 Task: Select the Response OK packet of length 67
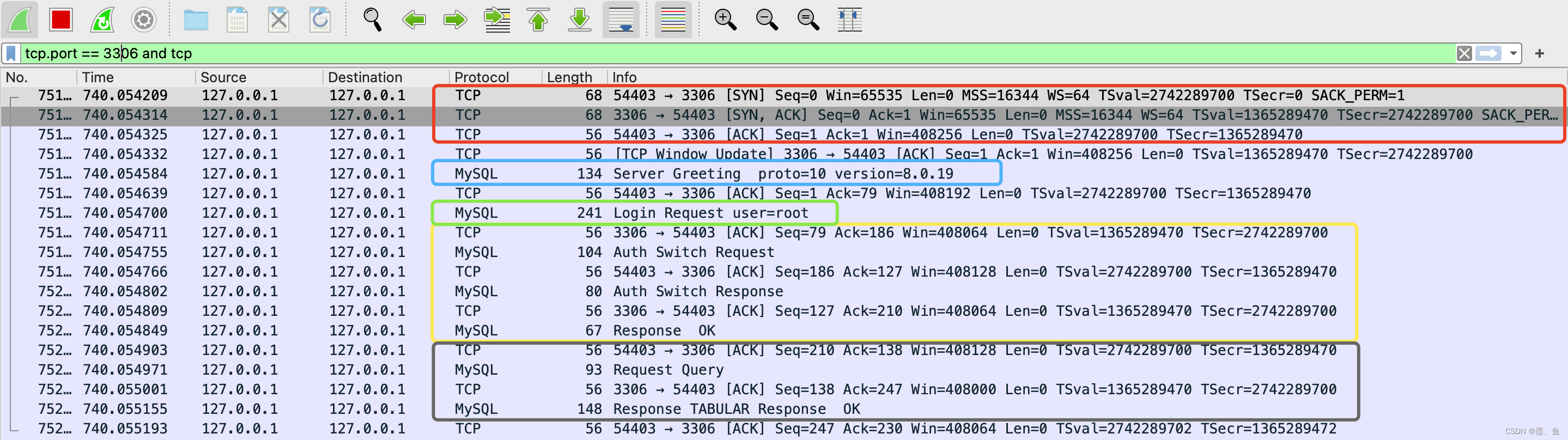click(x=784, y=331)
